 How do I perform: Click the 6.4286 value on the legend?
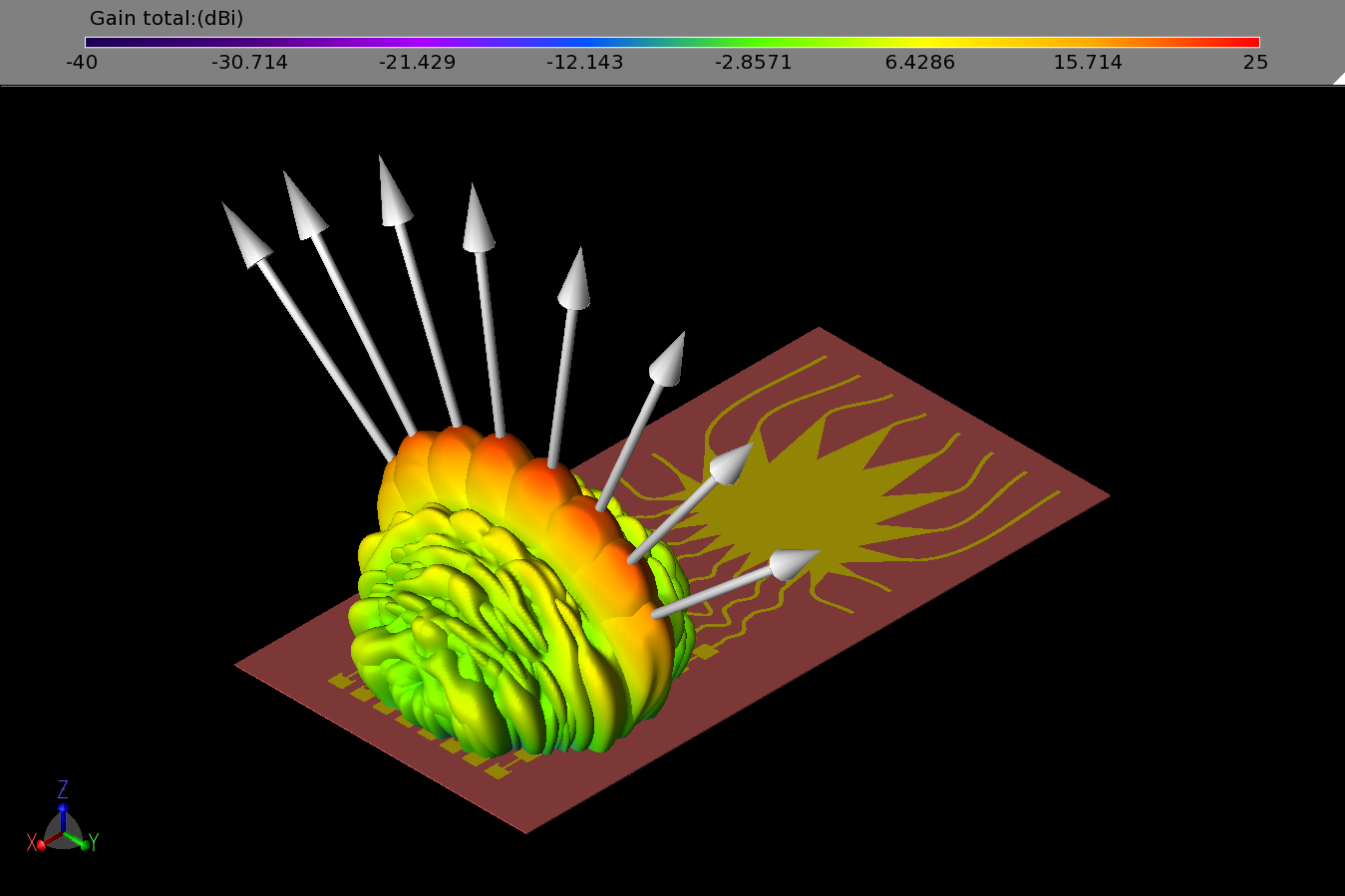(919, 62)
